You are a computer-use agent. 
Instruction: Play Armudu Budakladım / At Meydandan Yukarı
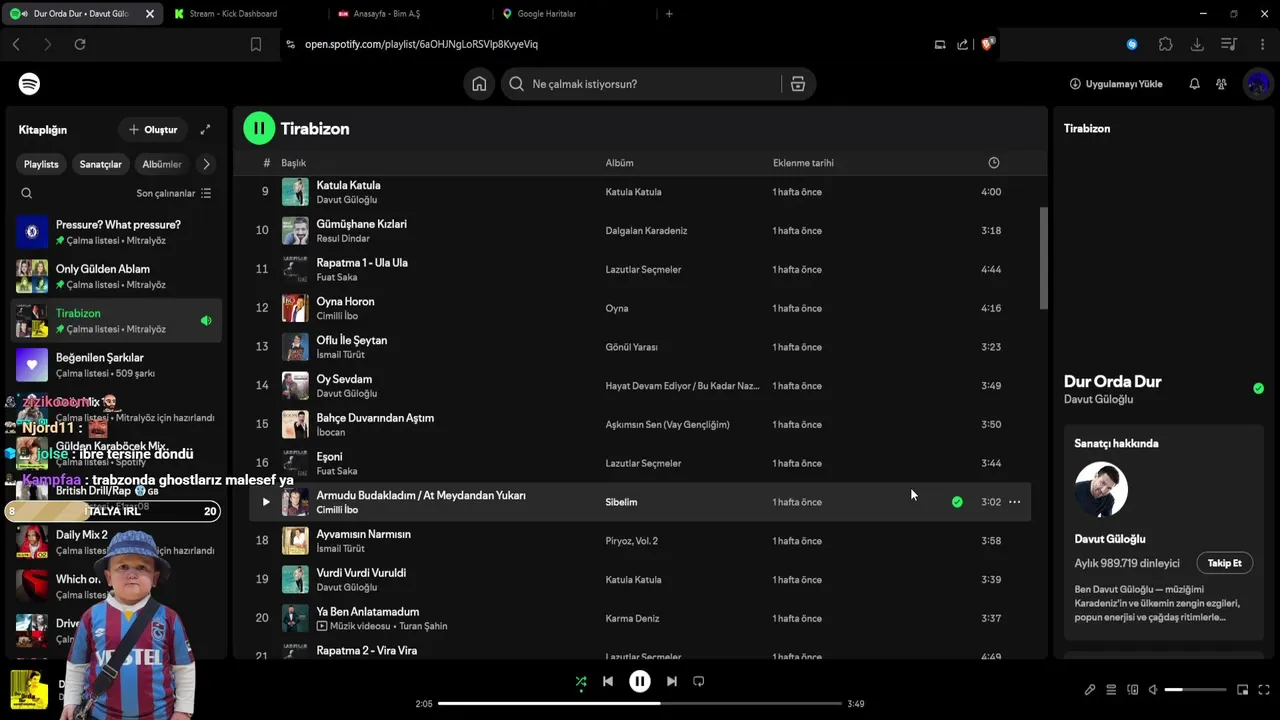point(265,502)
